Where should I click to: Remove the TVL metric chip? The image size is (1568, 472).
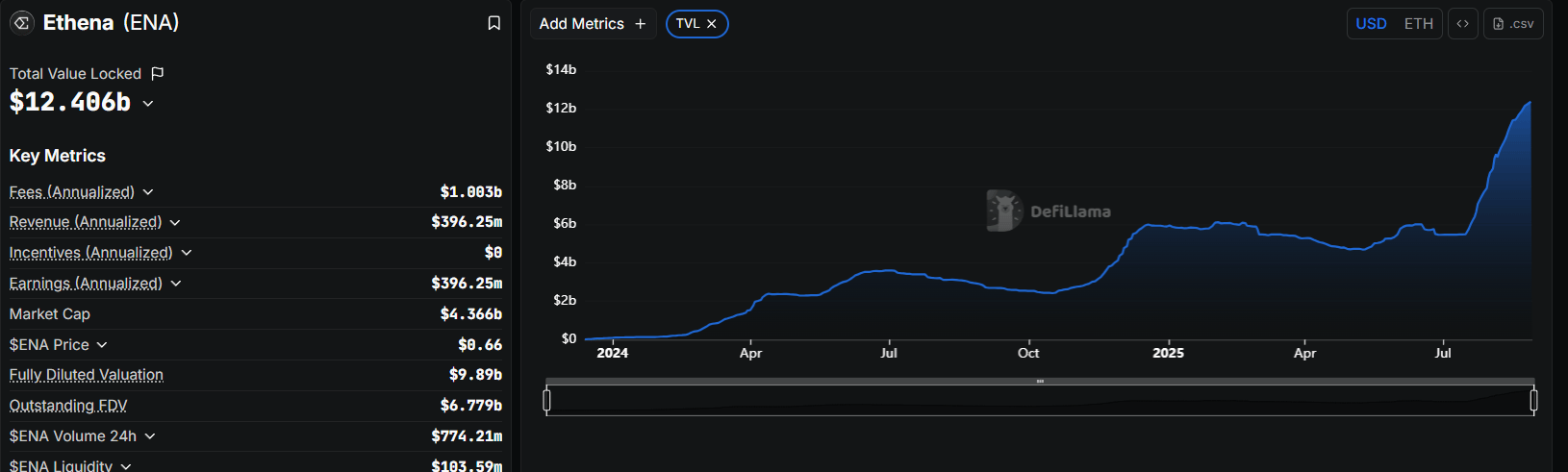(x=712, y=24)
